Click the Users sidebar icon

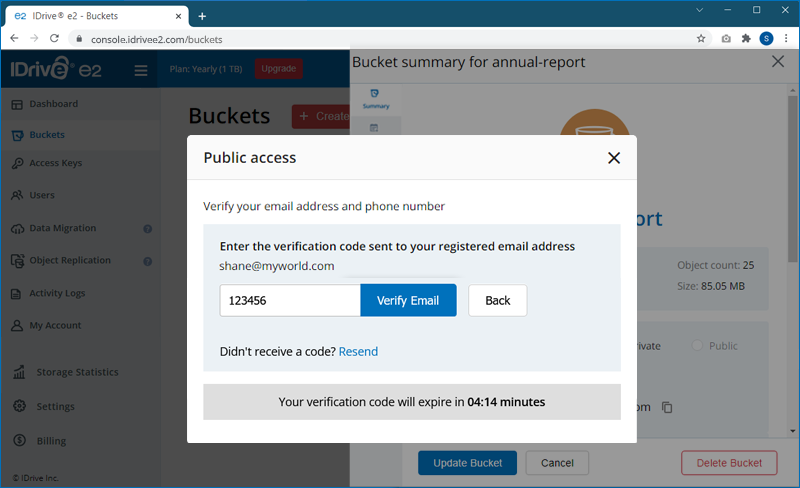[18, 195]
